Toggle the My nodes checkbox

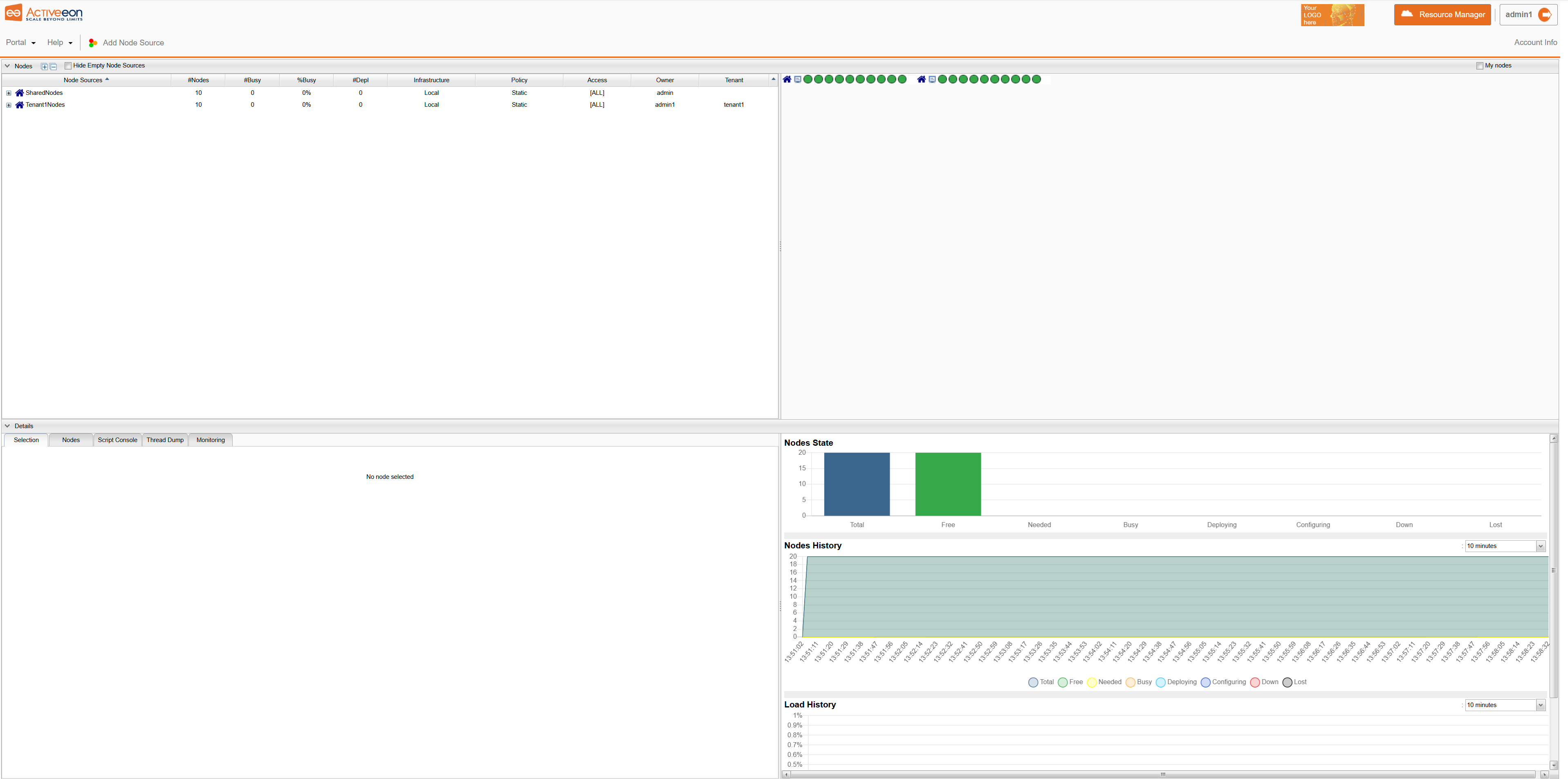click(x=1480, y=66)
